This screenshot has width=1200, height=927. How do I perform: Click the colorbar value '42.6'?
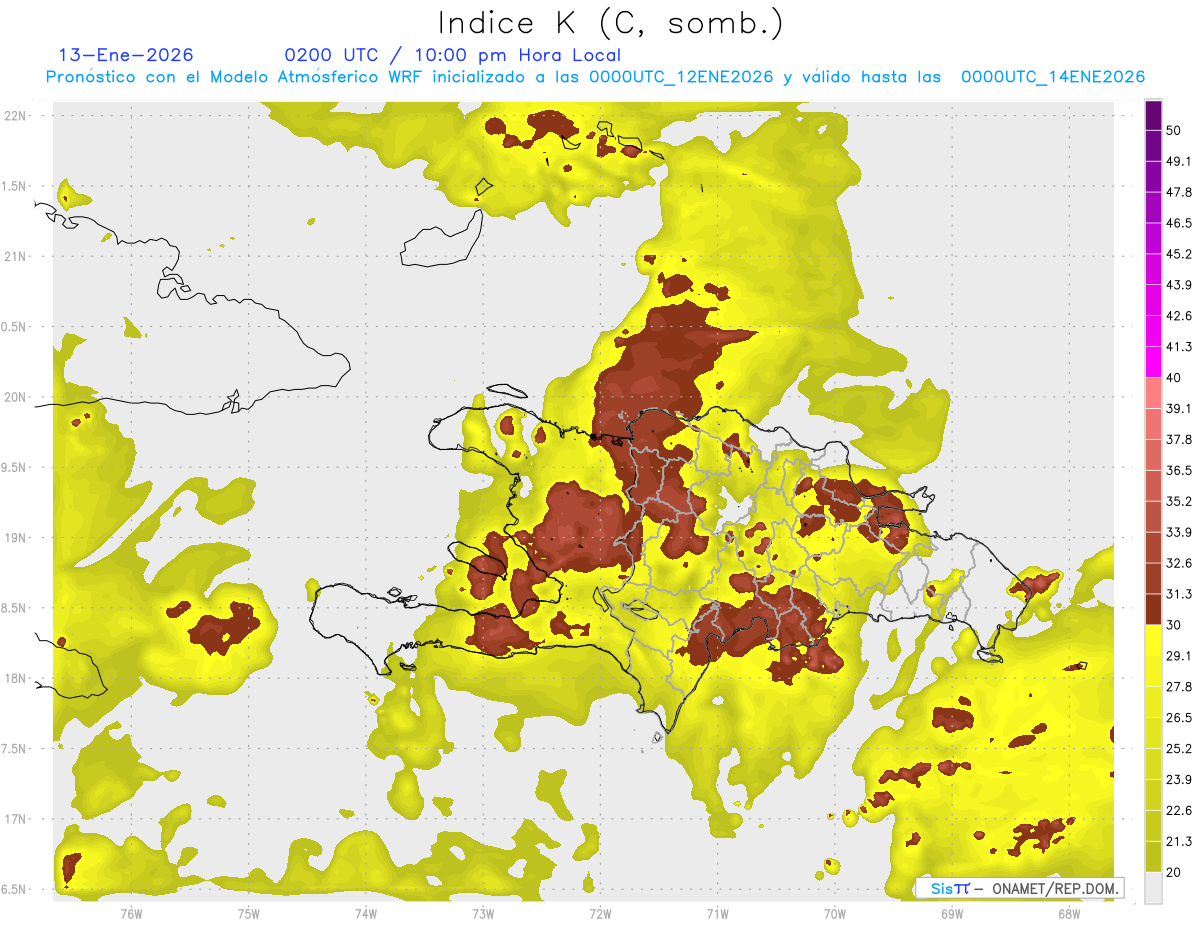[1179, 316]
